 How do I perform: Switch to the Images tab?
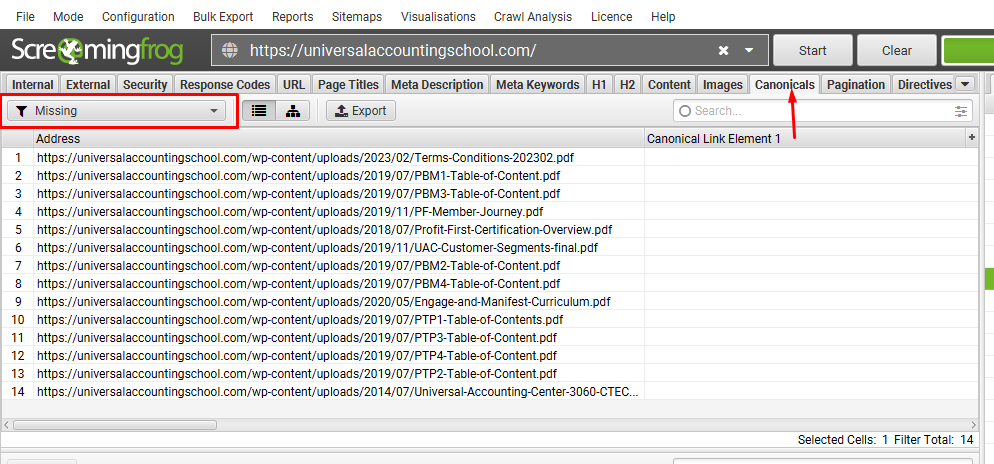tap(723, 84)
